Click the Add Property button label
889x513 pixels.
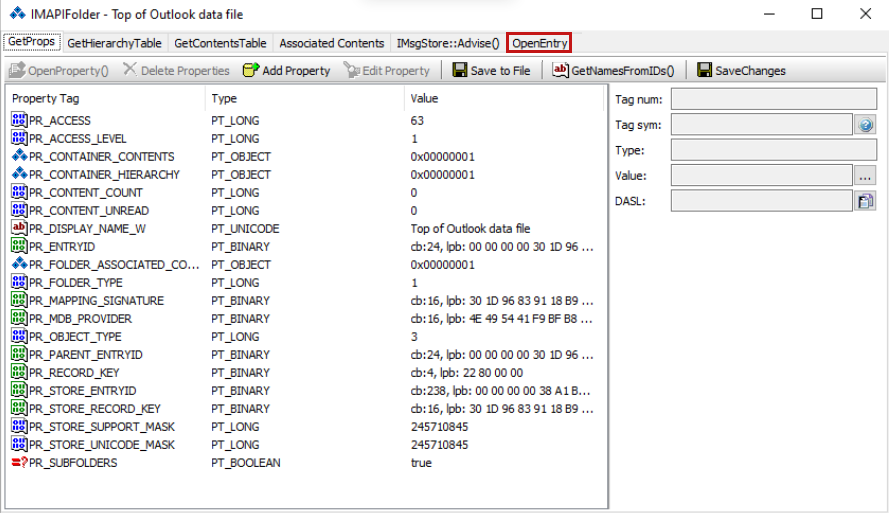(296, 71)
